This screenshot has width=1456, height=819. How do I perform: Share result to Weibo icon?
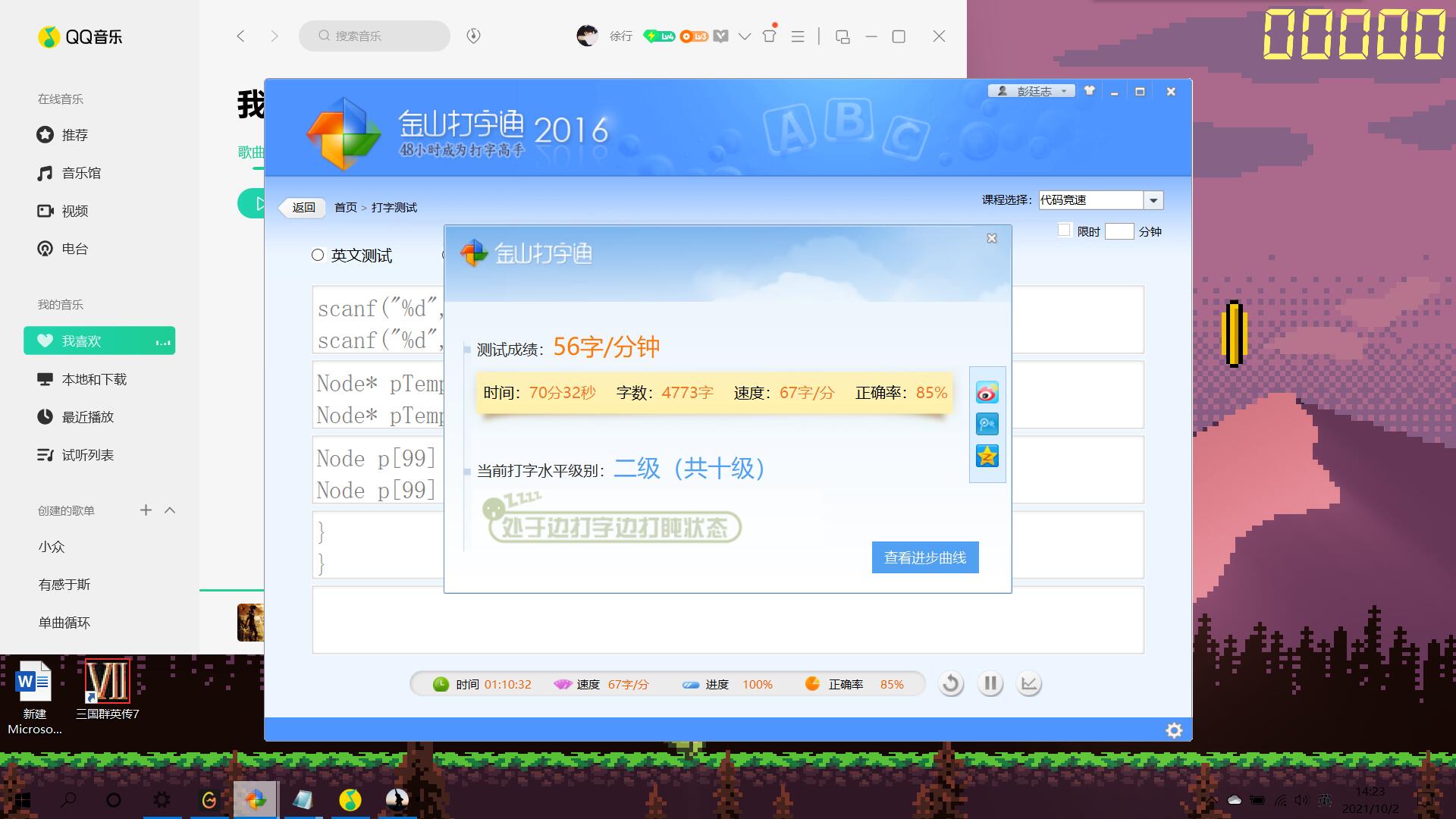click(x=987, y=393)
